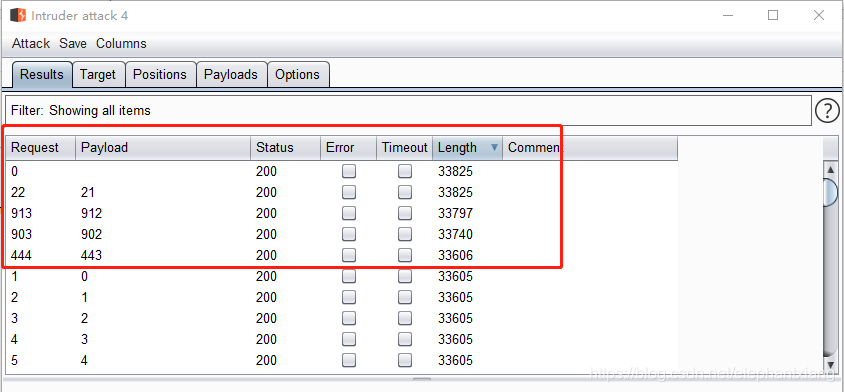Toggle Timeout checkbox for request 4
This screenshot has width=844, height=392.
coord(405,339)
